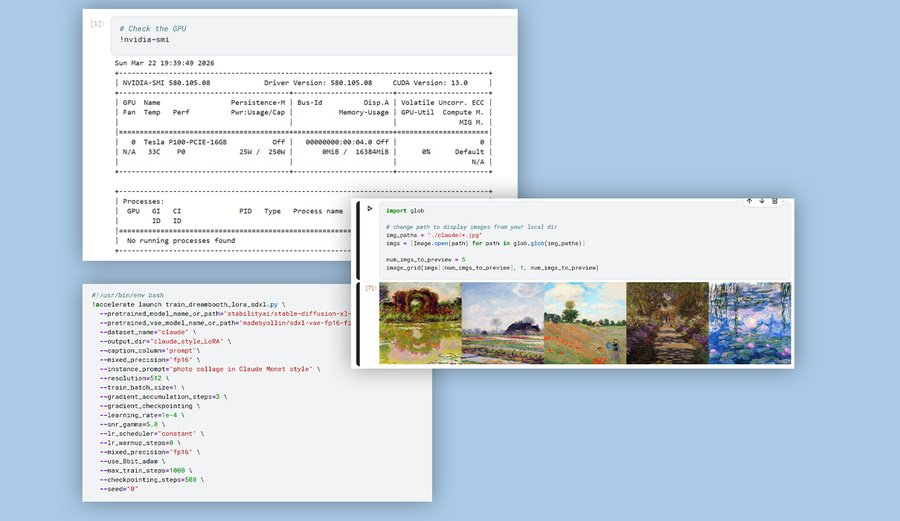Click the '--pretrained_vae_model_name_or_path' argument line
The width and height of the screenshot is (900, 521).
225,323
